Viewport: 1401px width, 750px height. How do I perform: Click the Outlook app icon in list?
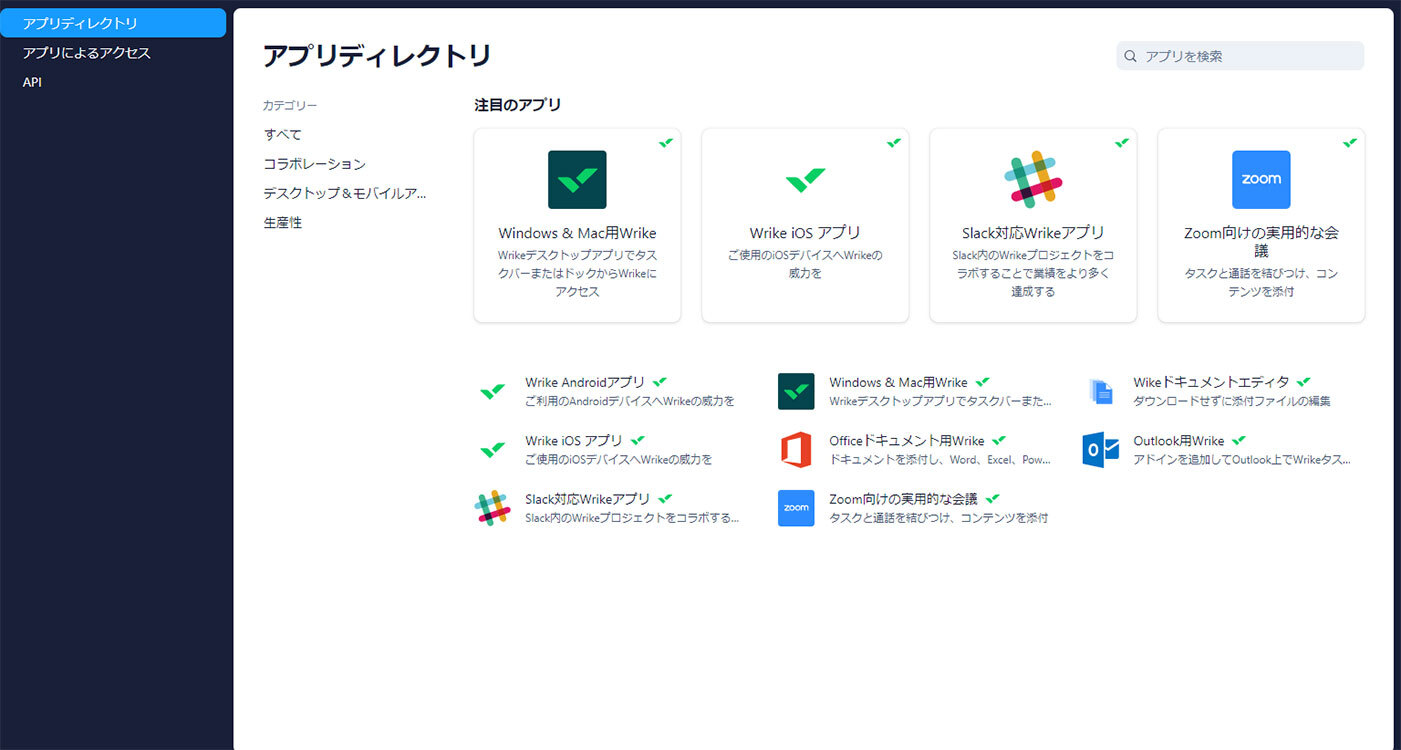pyautogui.click(x=1100, y=450)
